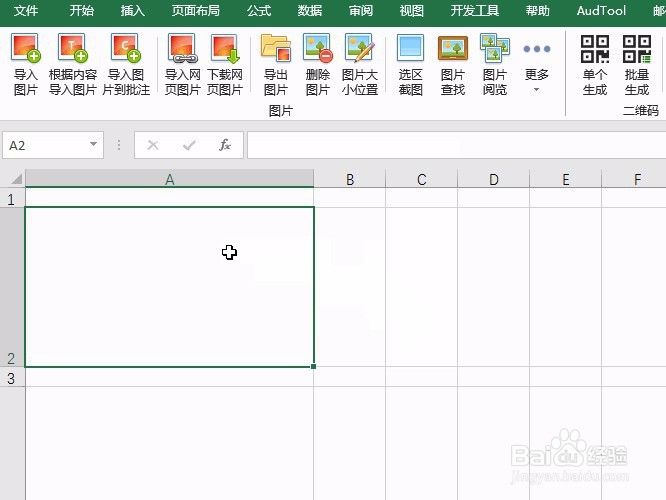Select column C header
Image resolution: width=666 pixels, height=500 pixels.
point(421,179)
